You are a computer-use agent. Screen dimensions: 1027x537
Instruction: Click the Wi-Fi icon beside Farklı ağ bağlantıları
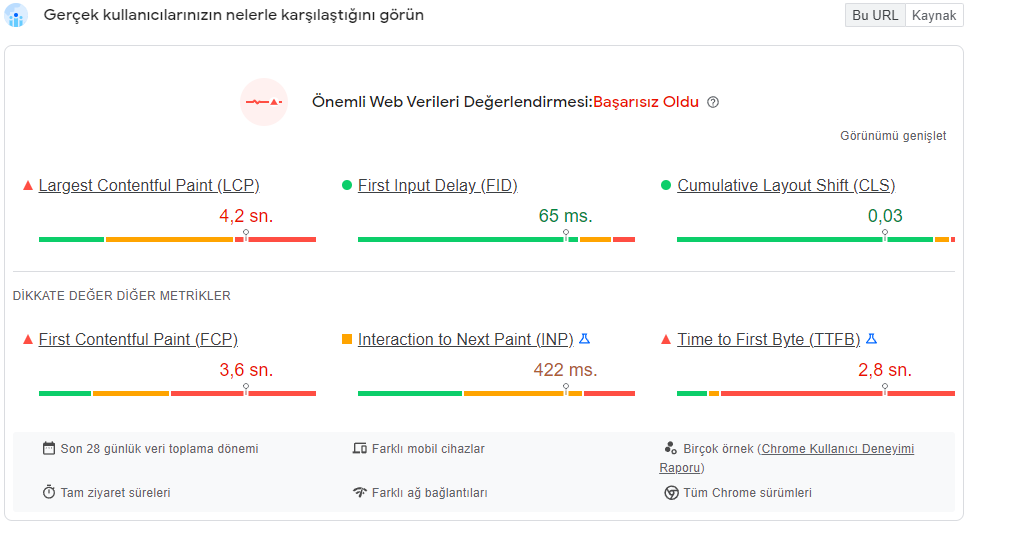360,492
